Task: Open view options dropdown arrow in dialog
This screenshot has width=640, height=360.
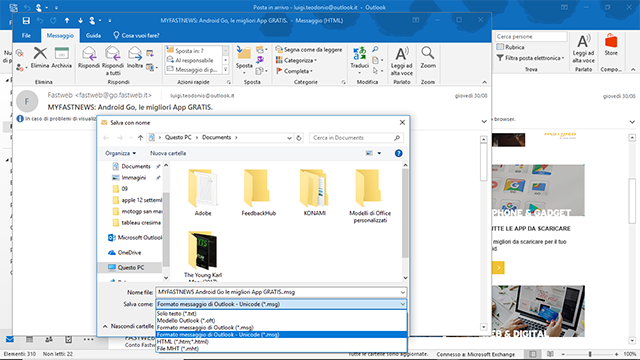Action: coord(379,153)
